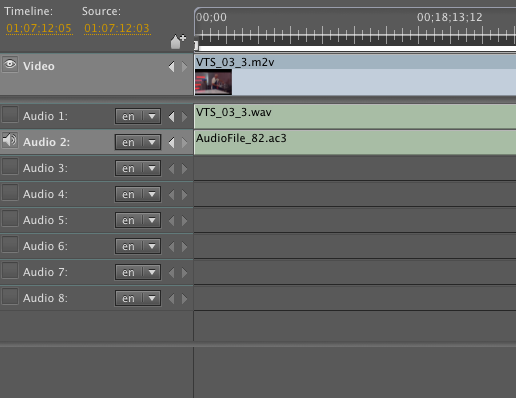Enable the Audio 6 track checkbox
The width and height of the screenshot is (516, 398).
[10, 244]
